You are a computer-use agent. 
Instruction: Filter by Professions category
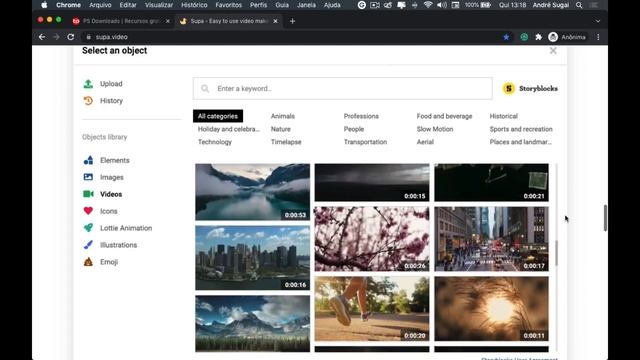(x=361, y=116)
